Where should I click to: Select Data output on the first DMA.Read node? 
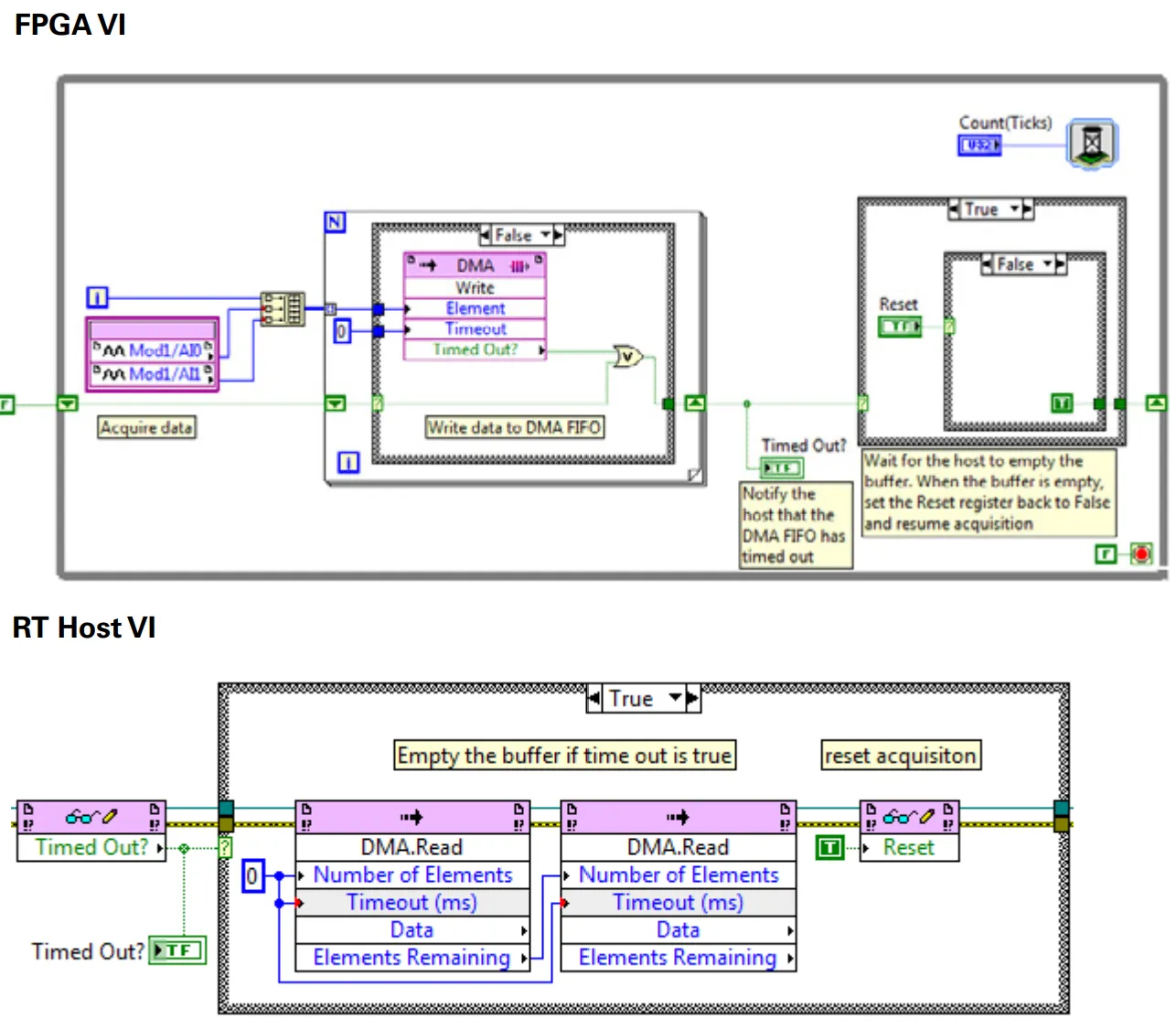[x=412, y=929]
